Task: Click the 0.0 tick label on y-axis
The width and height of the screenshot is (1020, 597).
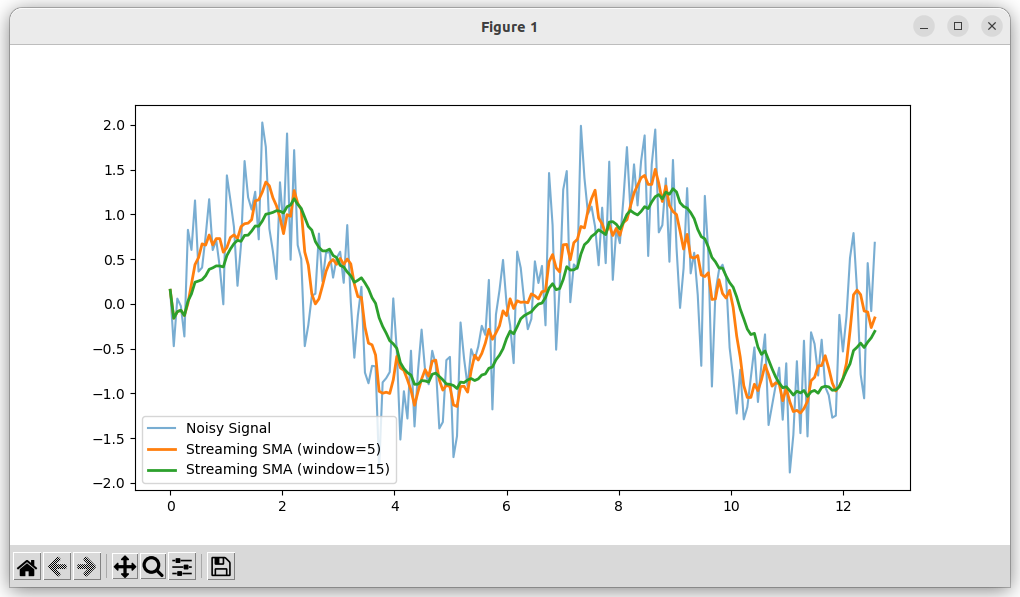Action: pos(113,304)
